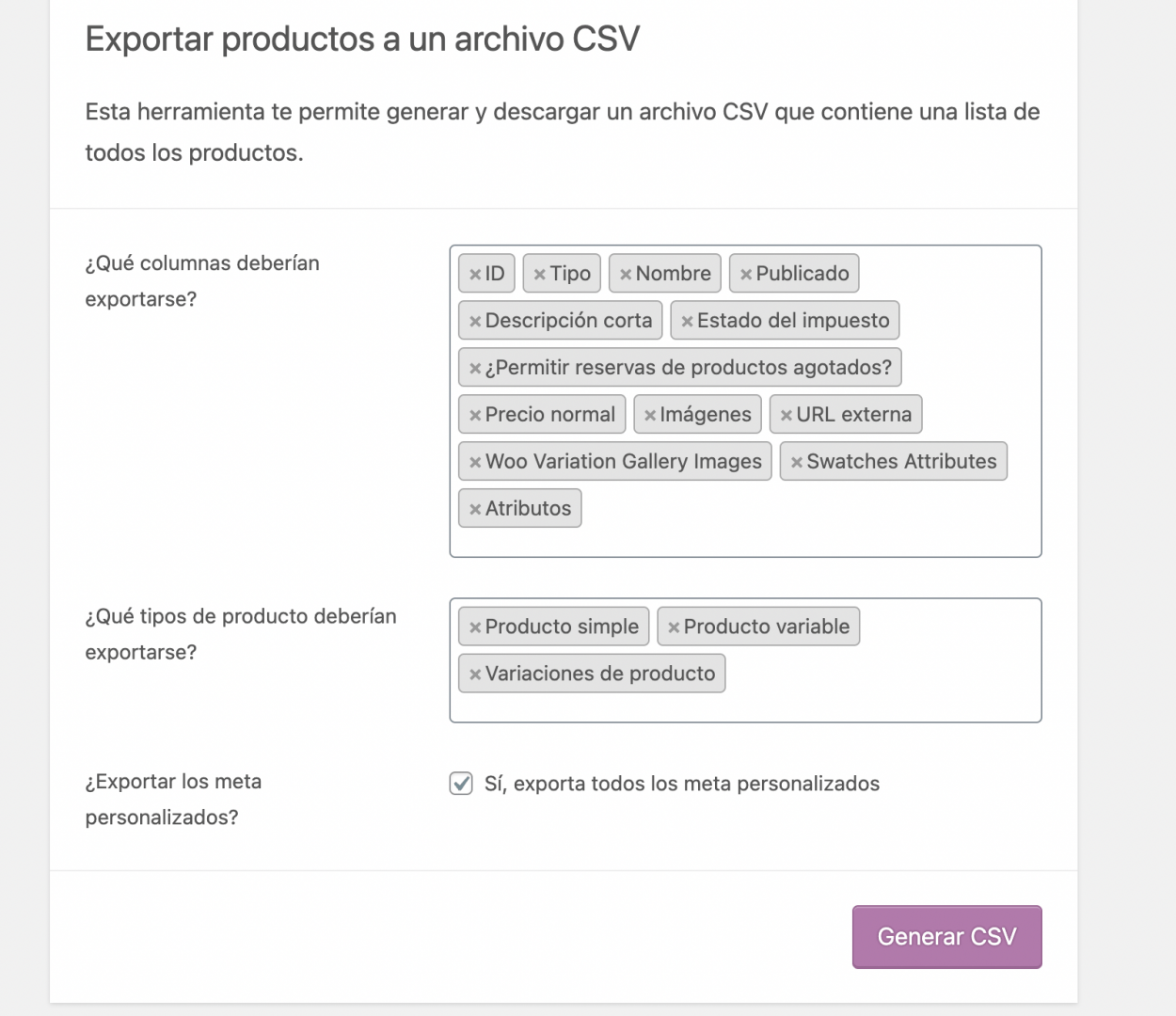This screenshot has width=1176, height=1016.
Task: Remove the Imágenes column tag
Action: pos(649,416)
